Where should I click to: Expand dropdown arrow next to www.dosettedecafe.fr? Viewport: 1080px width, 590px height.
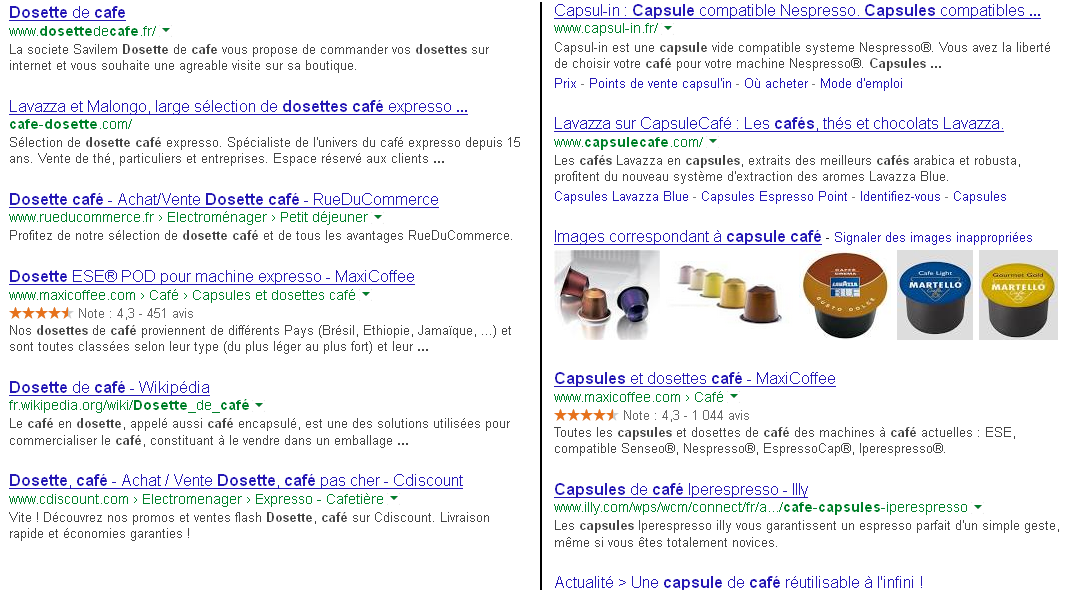tap(166, 30)
